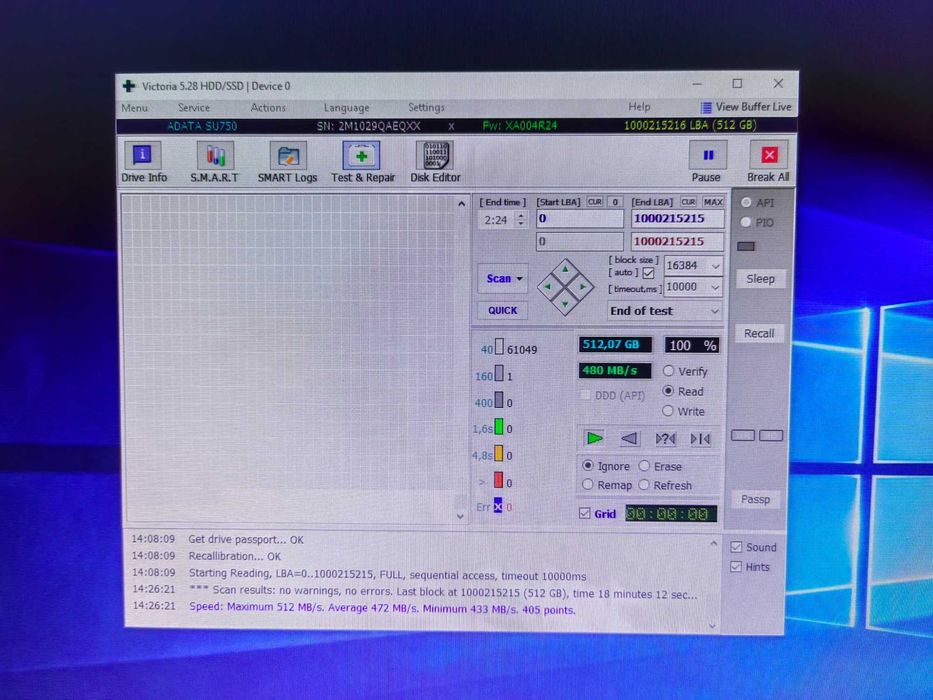This screenshot has height=700, width=933.
Task: Open the Service menu
Action: [194, 108]
